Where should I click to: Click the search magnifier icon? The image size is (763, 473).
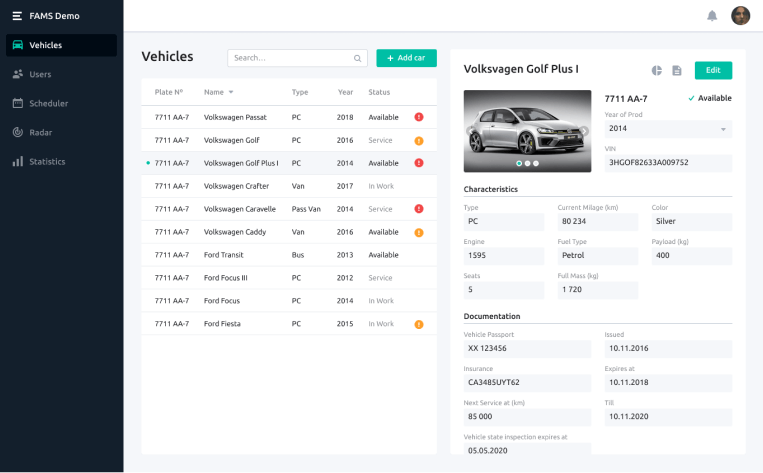coord(357,58)
